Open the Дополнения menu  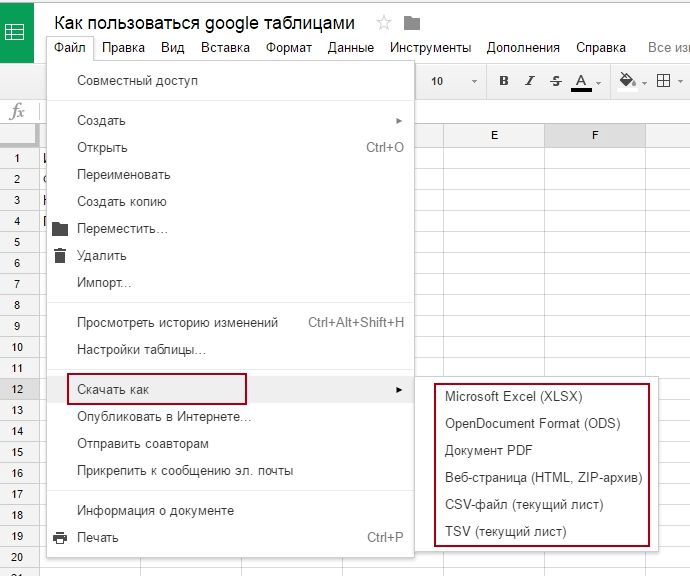click(x=523, y=47)
